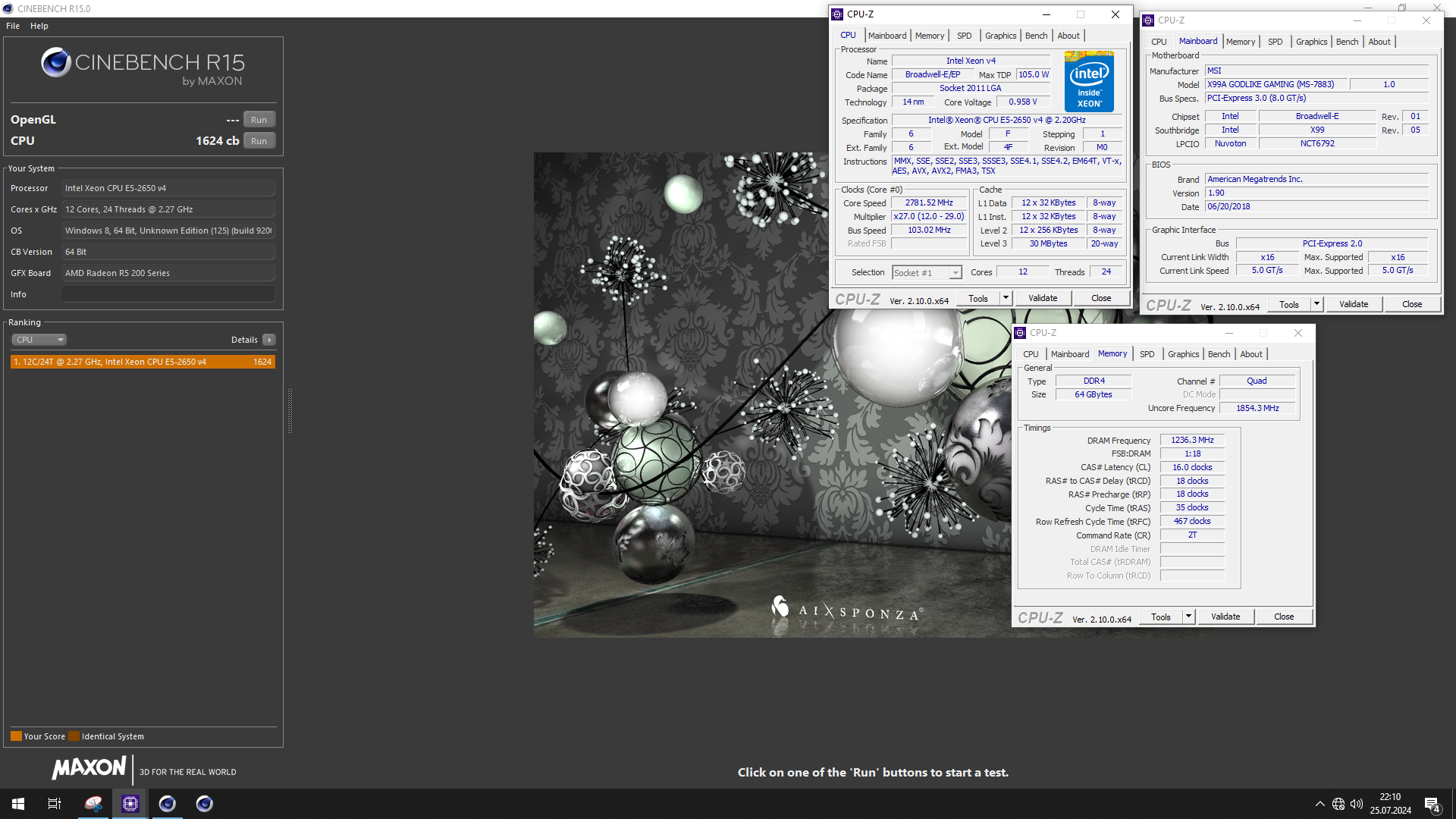Image resolution: width=1456 pixels, height=819 pixels.
Task: Click Close button in Mainboard window
Action: (x=1412, y=304)
